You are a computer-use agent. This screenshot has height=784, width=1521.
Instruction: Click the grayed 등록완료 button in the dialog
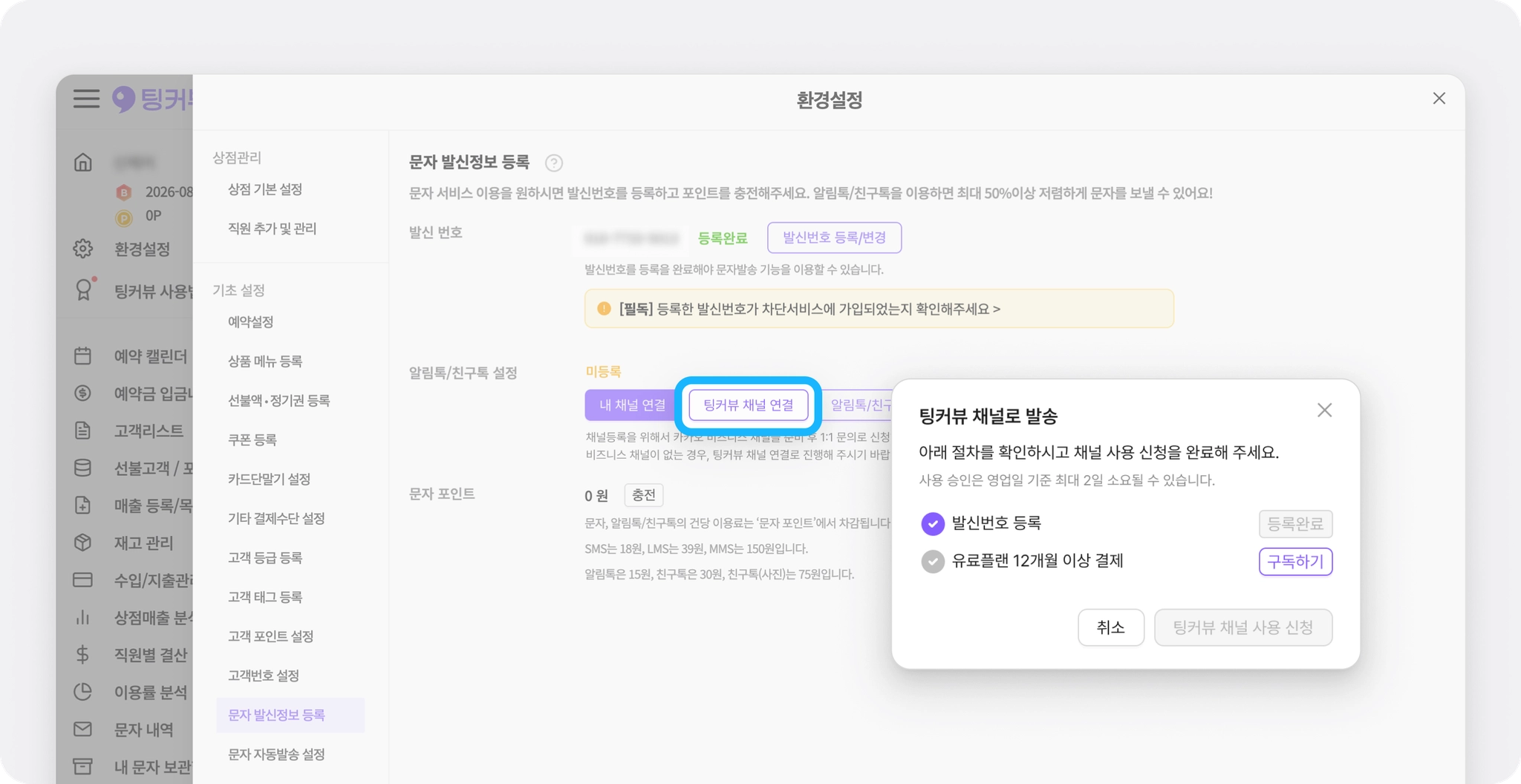[x=1296, y=524]
